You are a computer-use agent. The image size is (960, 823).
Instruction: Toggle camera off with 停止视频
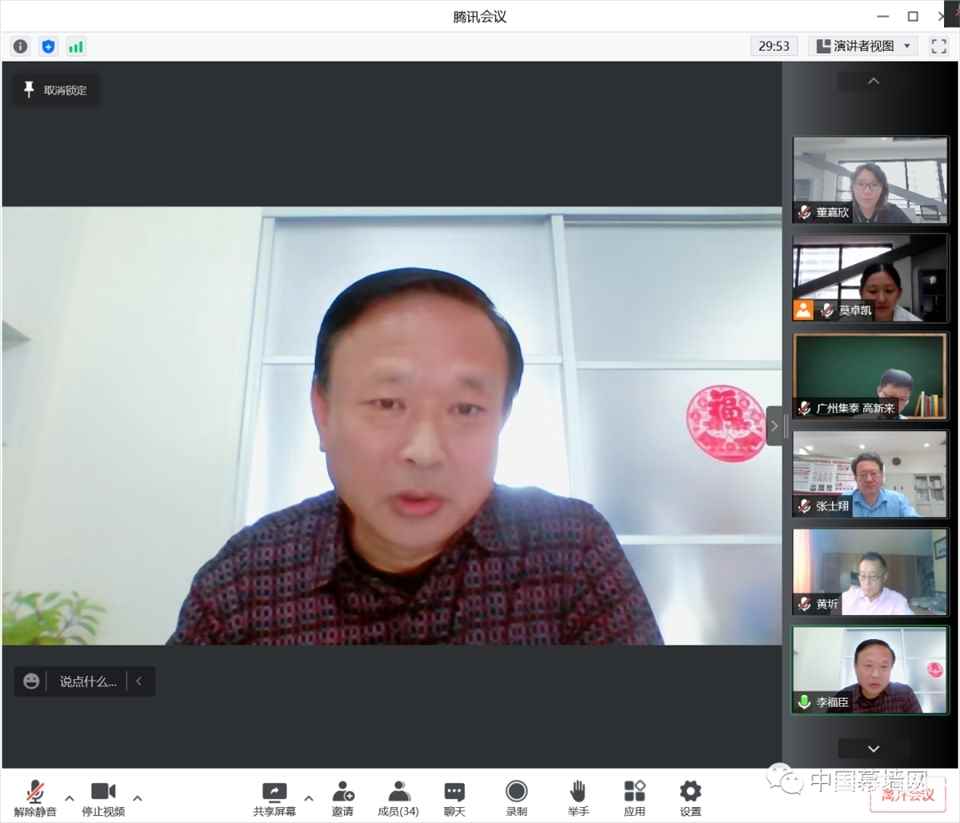point(103,798)
